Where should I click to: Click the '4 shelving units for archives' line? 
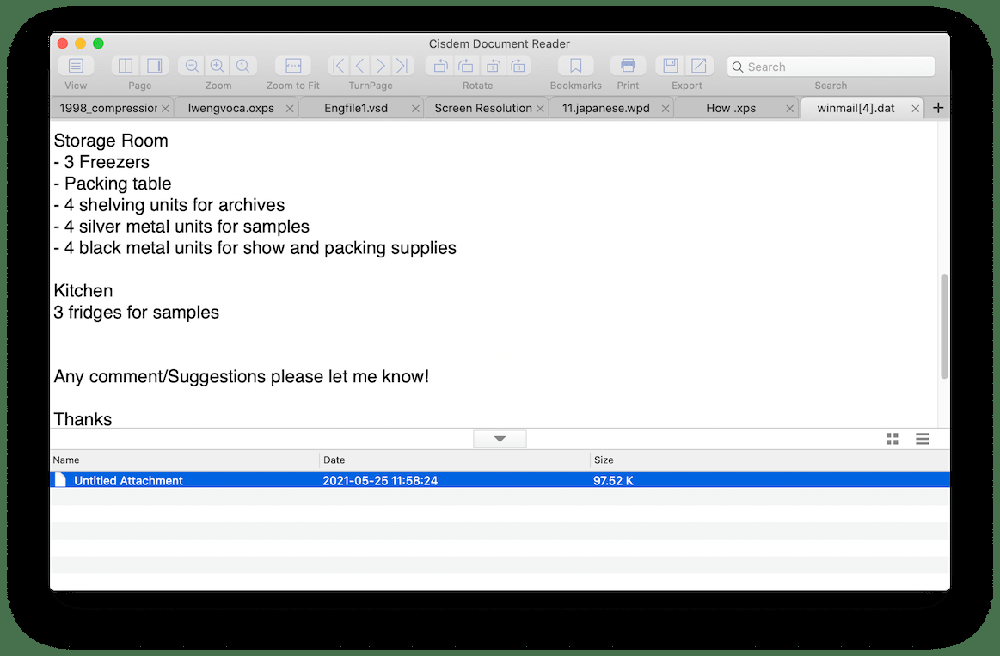click(169, 205)
